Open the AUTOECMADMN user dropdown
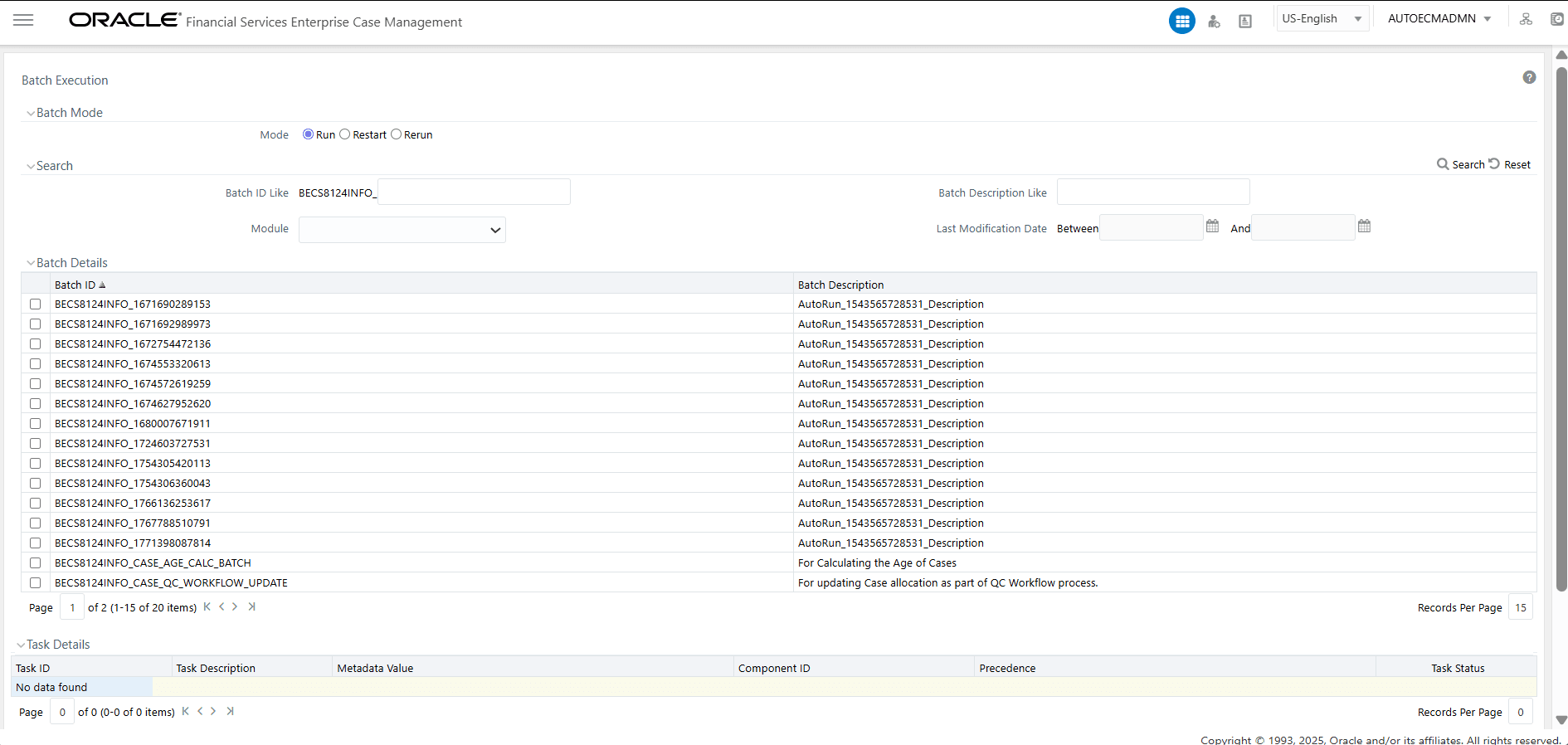The height and width of the screenshot is (745, 1568). pos(1439,18)
